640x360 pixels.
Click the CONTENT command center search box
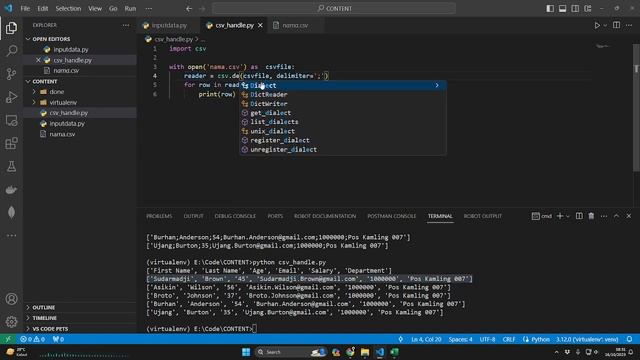(334, 9)
